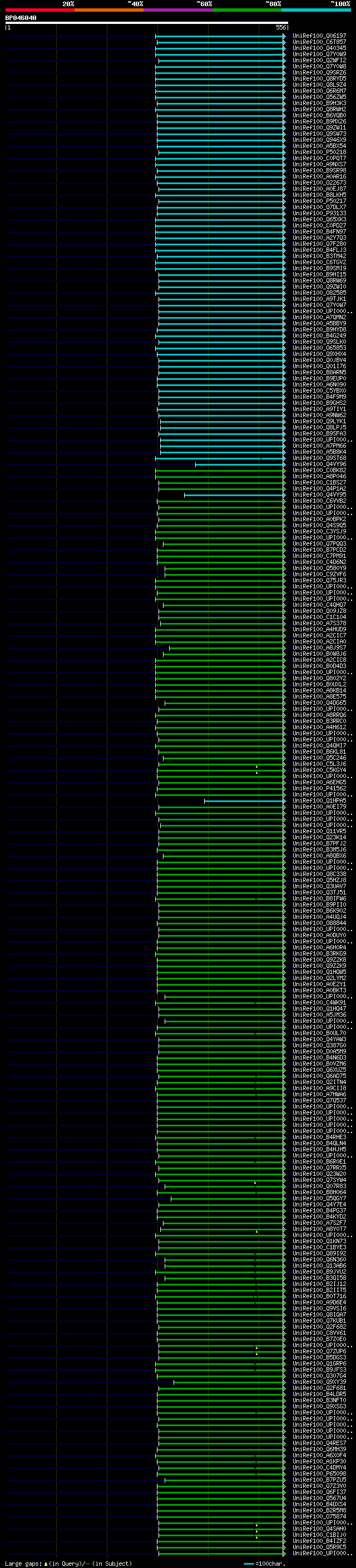Screen dimensions: 356x1568
Task: Click label UniRef100_A9NXS7
Action: [x=319, y=165]
